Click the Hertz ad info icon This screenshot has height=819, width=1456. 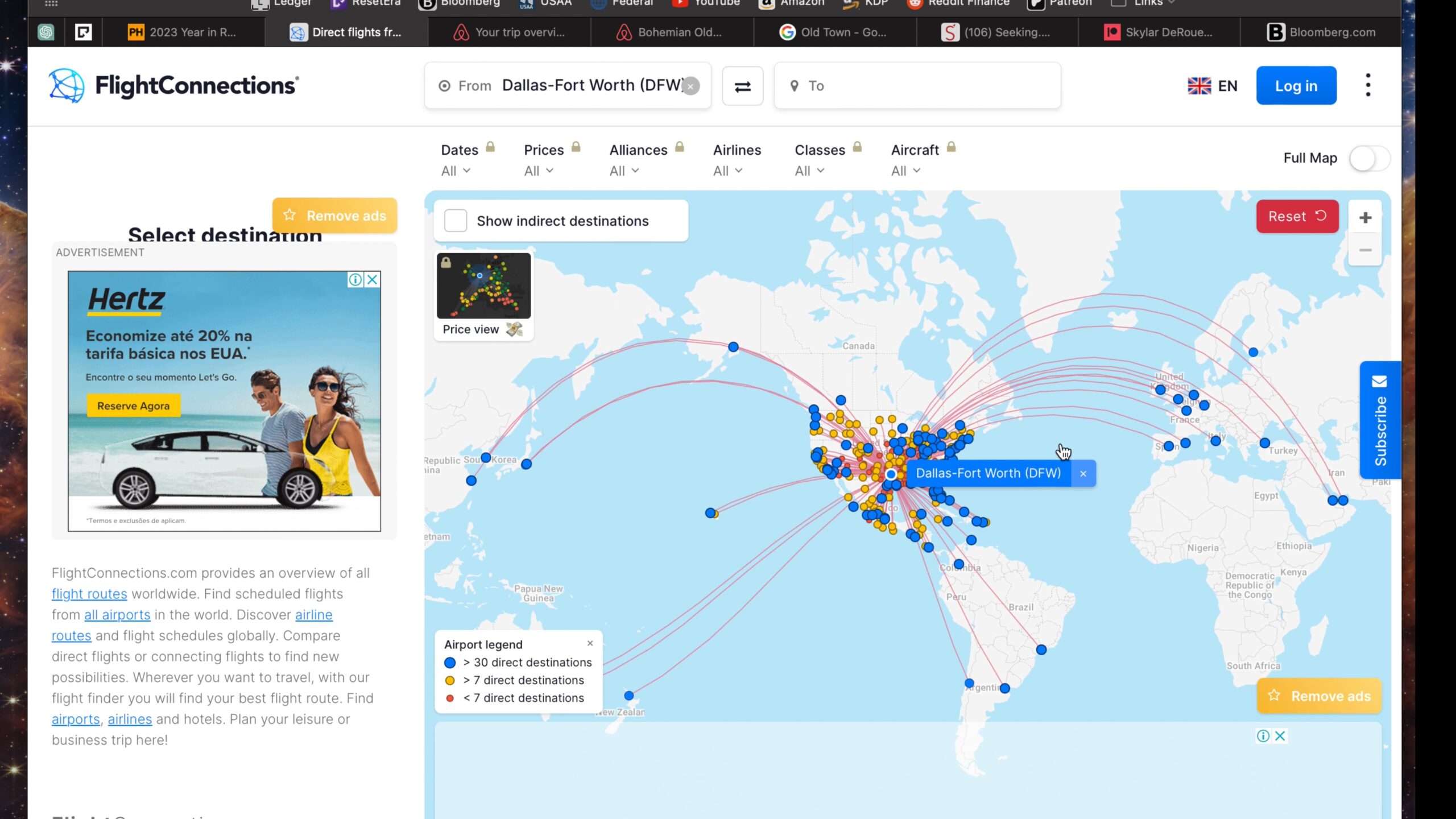(x=355, y=279)
